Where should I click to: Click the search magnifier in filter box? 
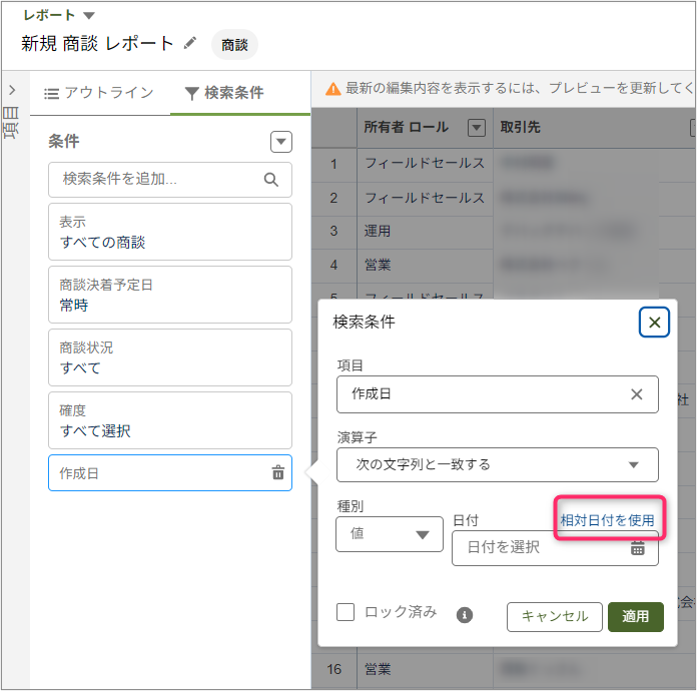pos(271,180)
